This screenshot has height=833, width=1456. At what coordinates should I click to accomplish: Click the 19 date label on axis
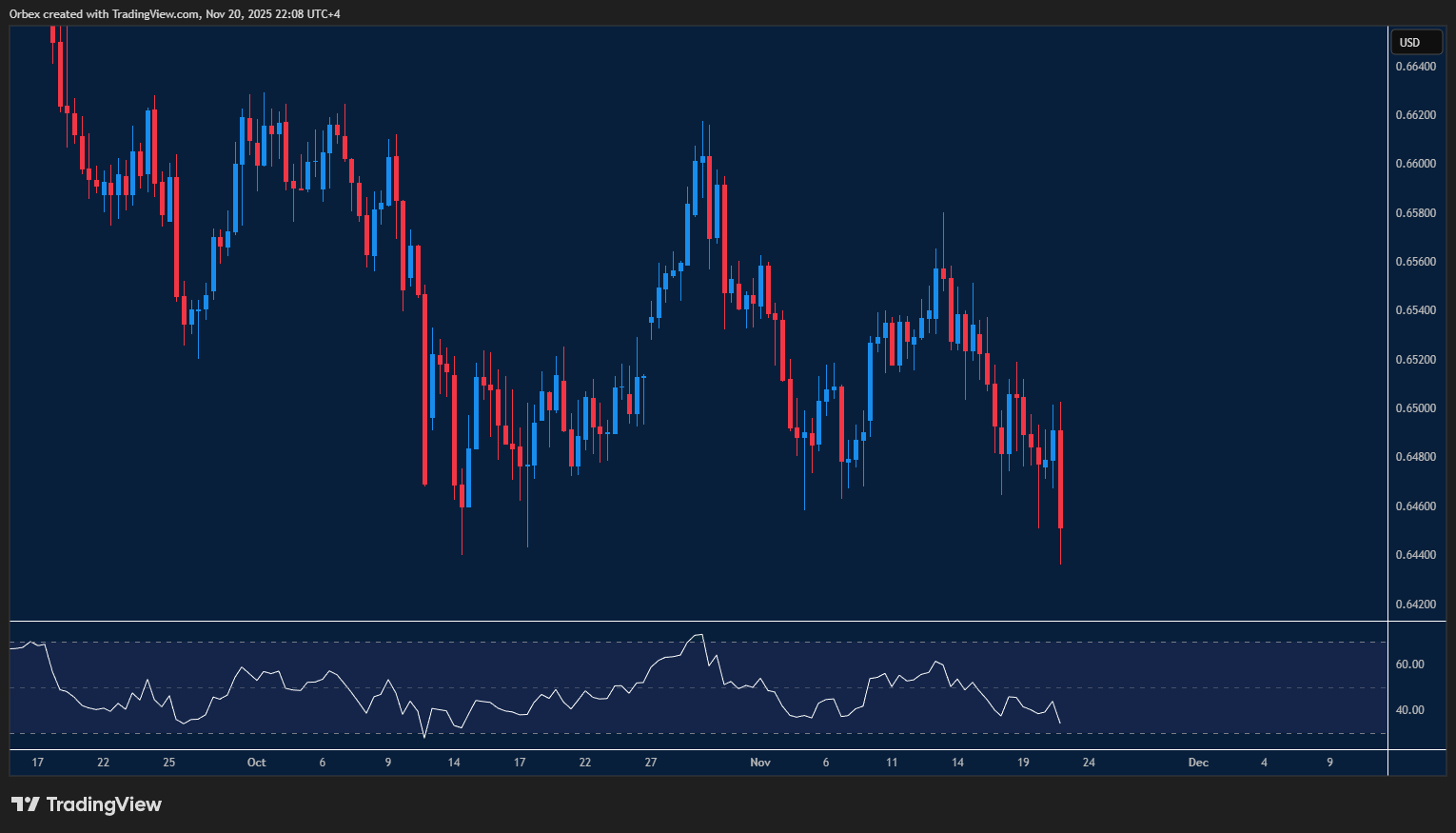pos(1022,762)
